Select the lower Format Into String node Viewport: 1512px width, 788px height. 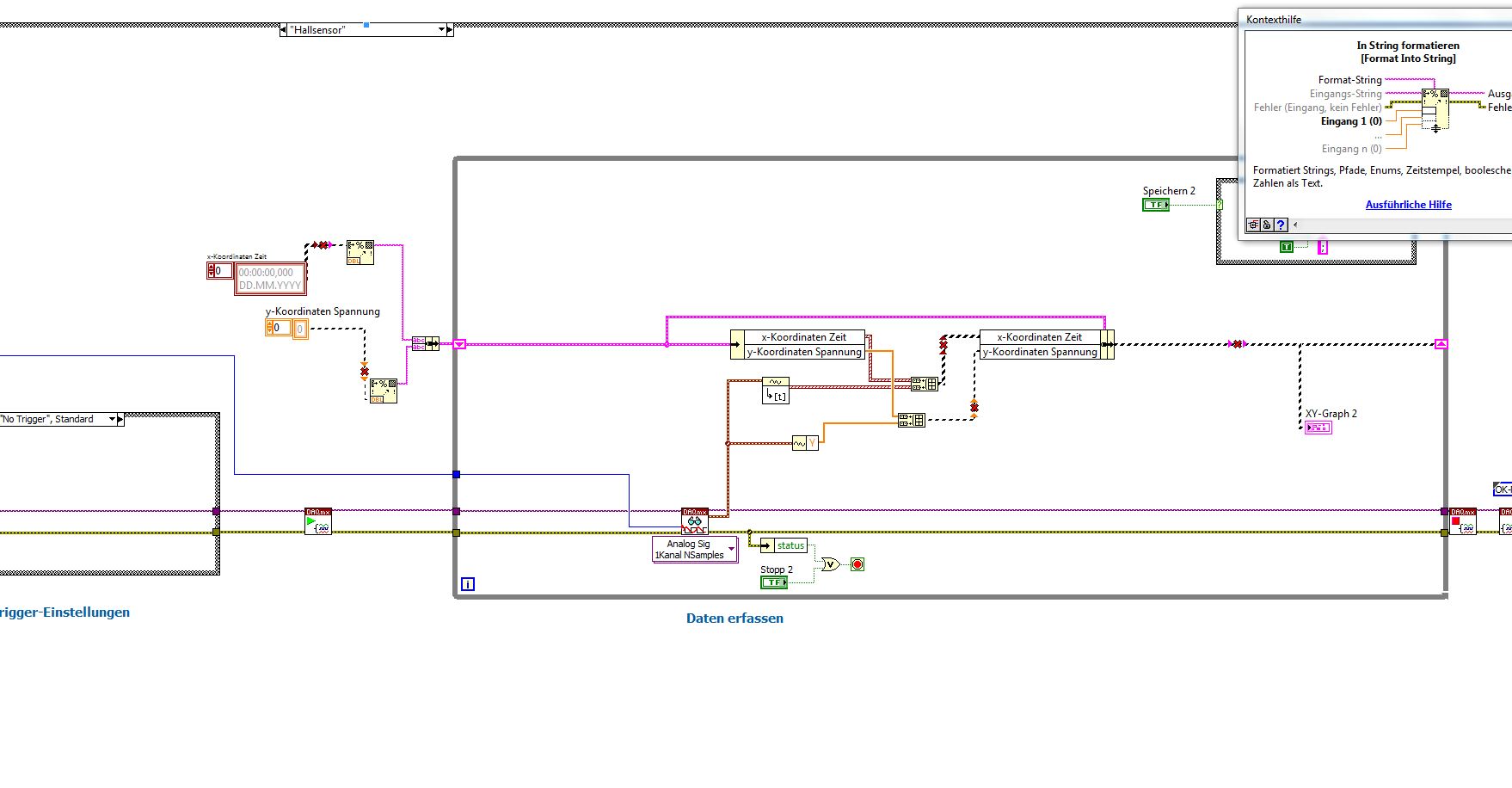tap(384, 391)
